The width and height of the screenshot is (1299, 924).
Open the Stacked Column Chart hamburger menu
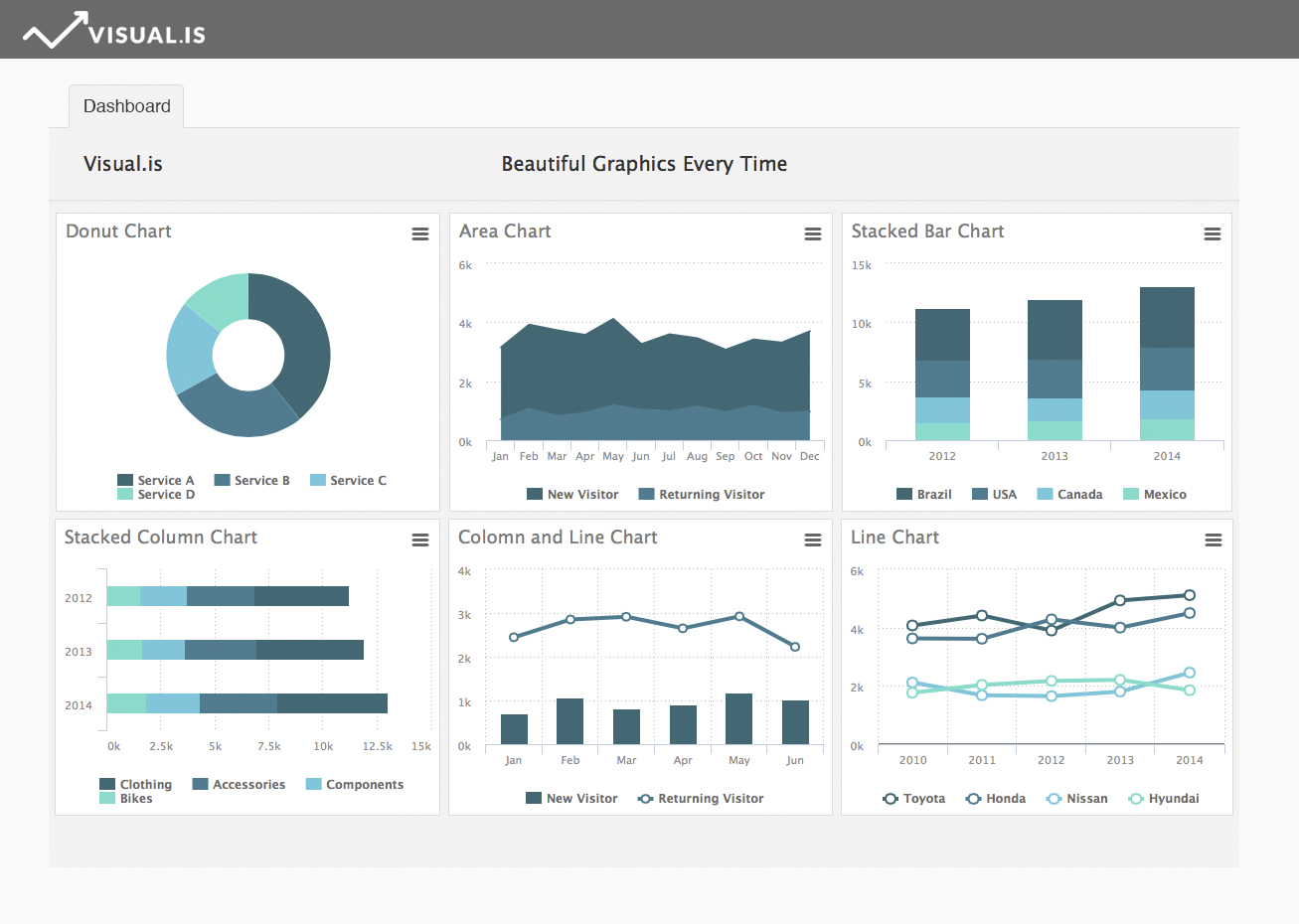tap(420, 540)
